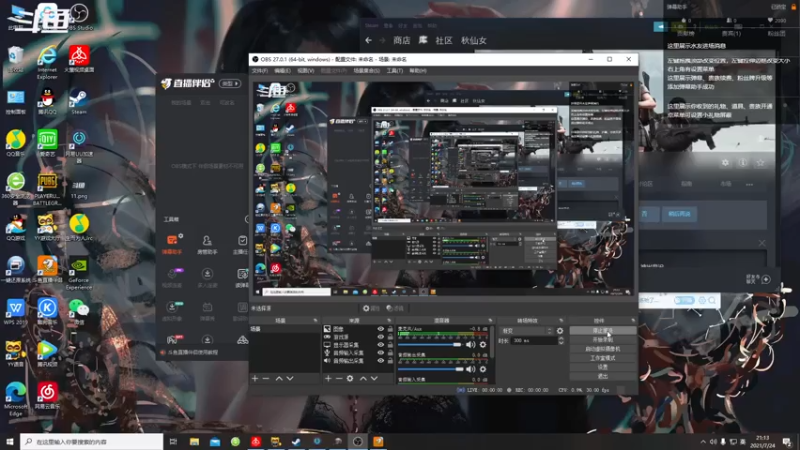Move source up in sources list
Viewport: 800px width, 450px height.
tap(363, 379)
